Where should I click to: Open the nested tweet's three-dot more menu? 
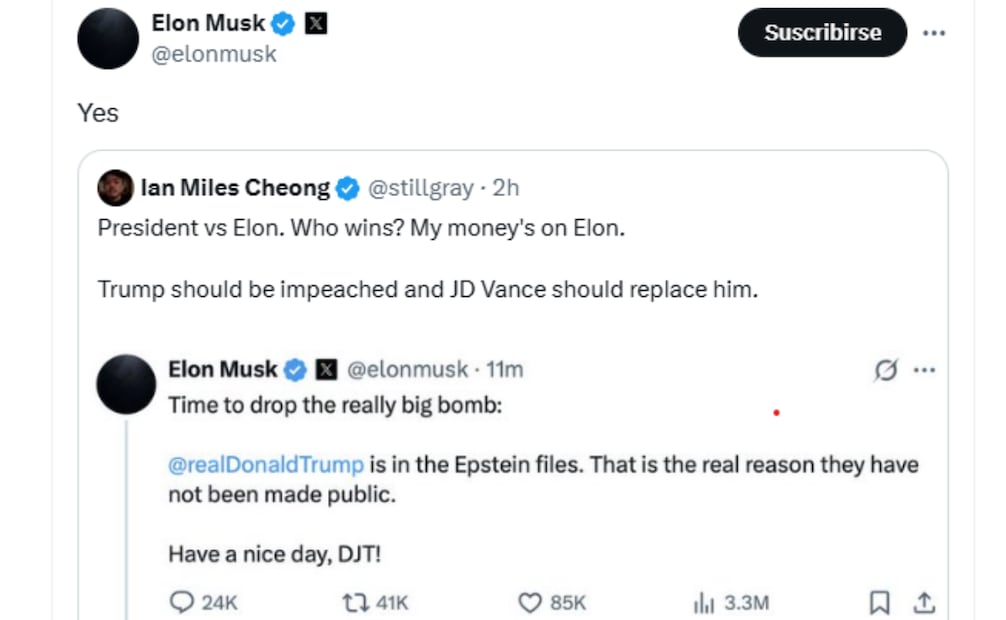pyautogui.click(x=924, y=370)
